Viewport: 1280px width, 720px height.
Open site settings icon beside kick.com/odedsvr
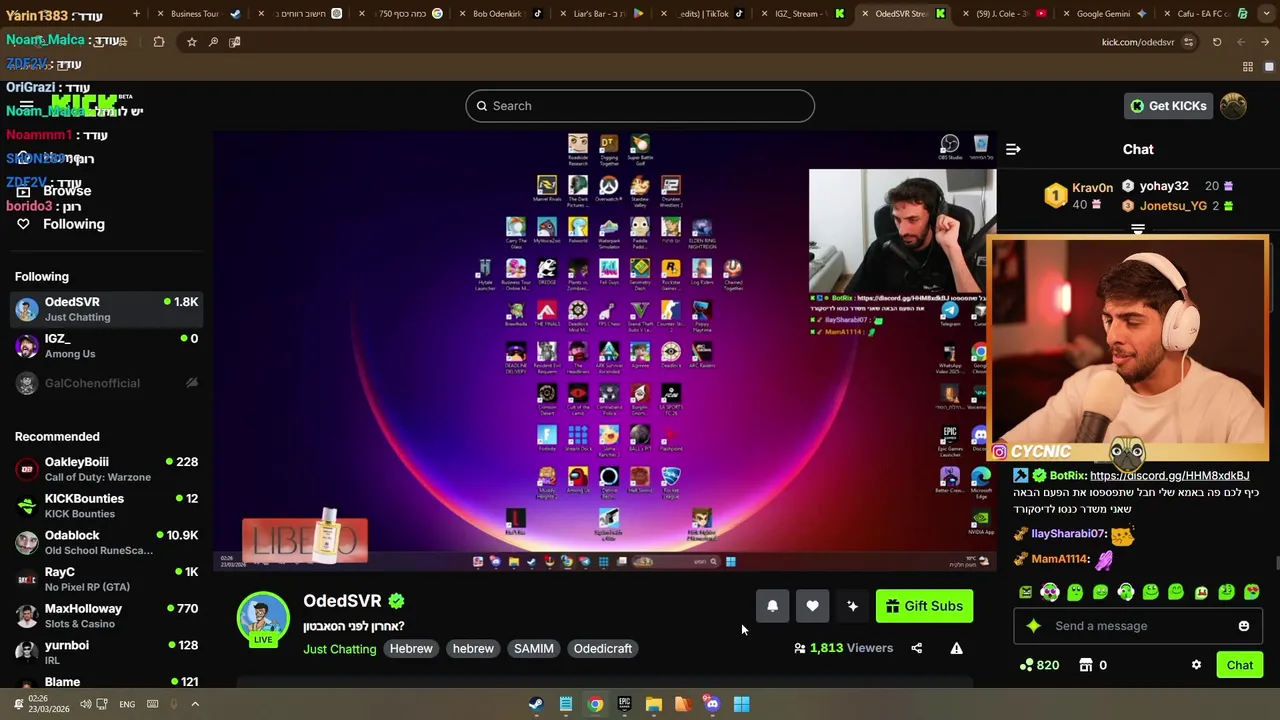(x=1188, y=42)
